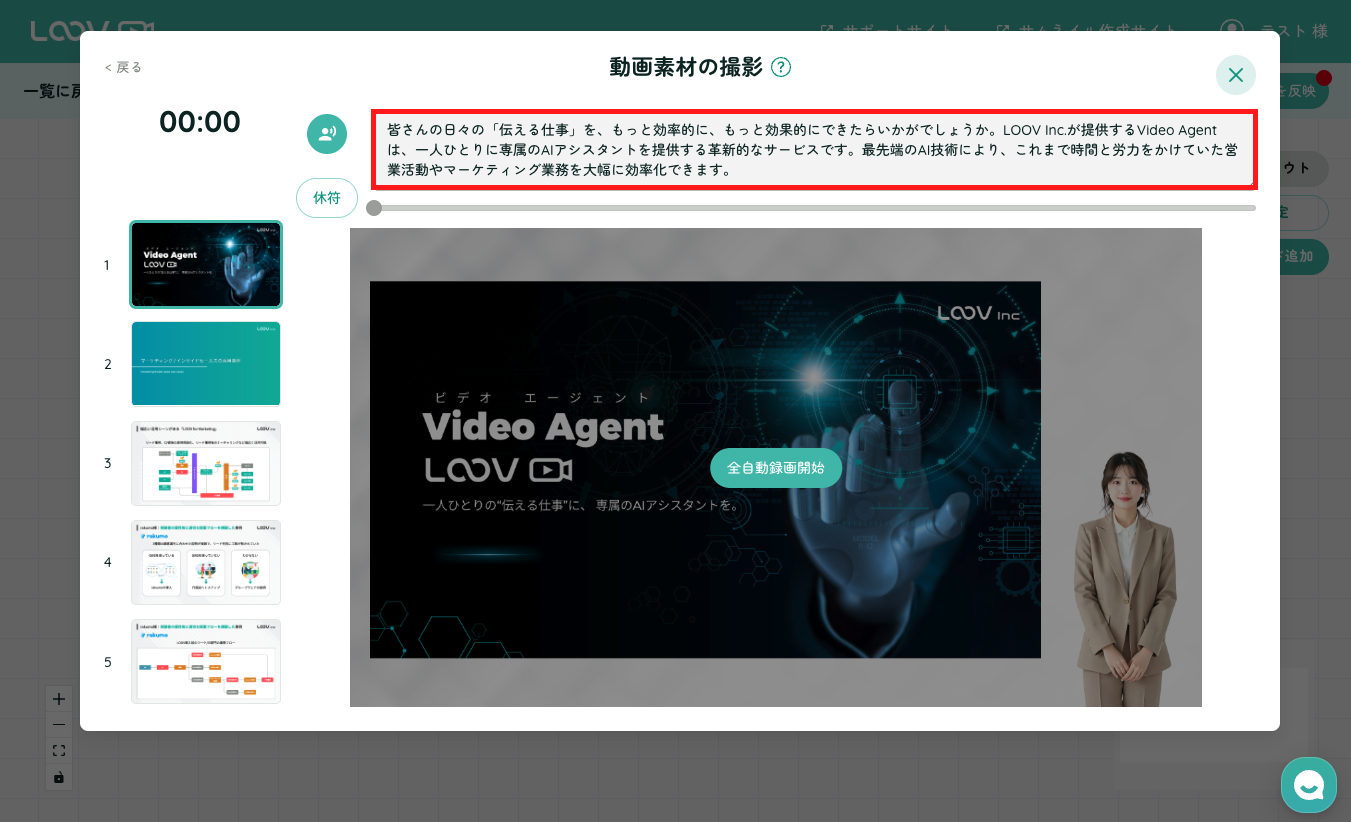Click the 追加 button behind the dialog

click(1304, 256)
